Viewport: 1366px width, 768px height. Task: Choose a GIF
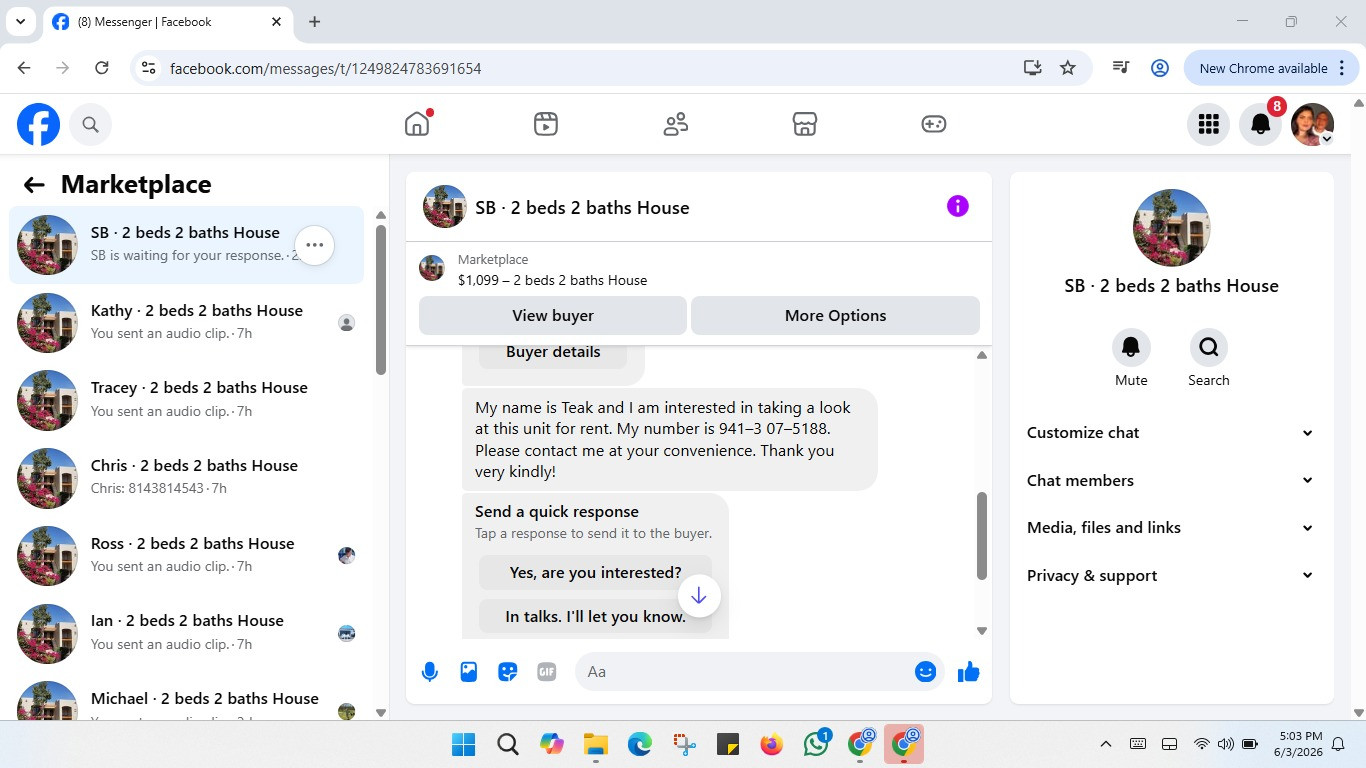547,672
